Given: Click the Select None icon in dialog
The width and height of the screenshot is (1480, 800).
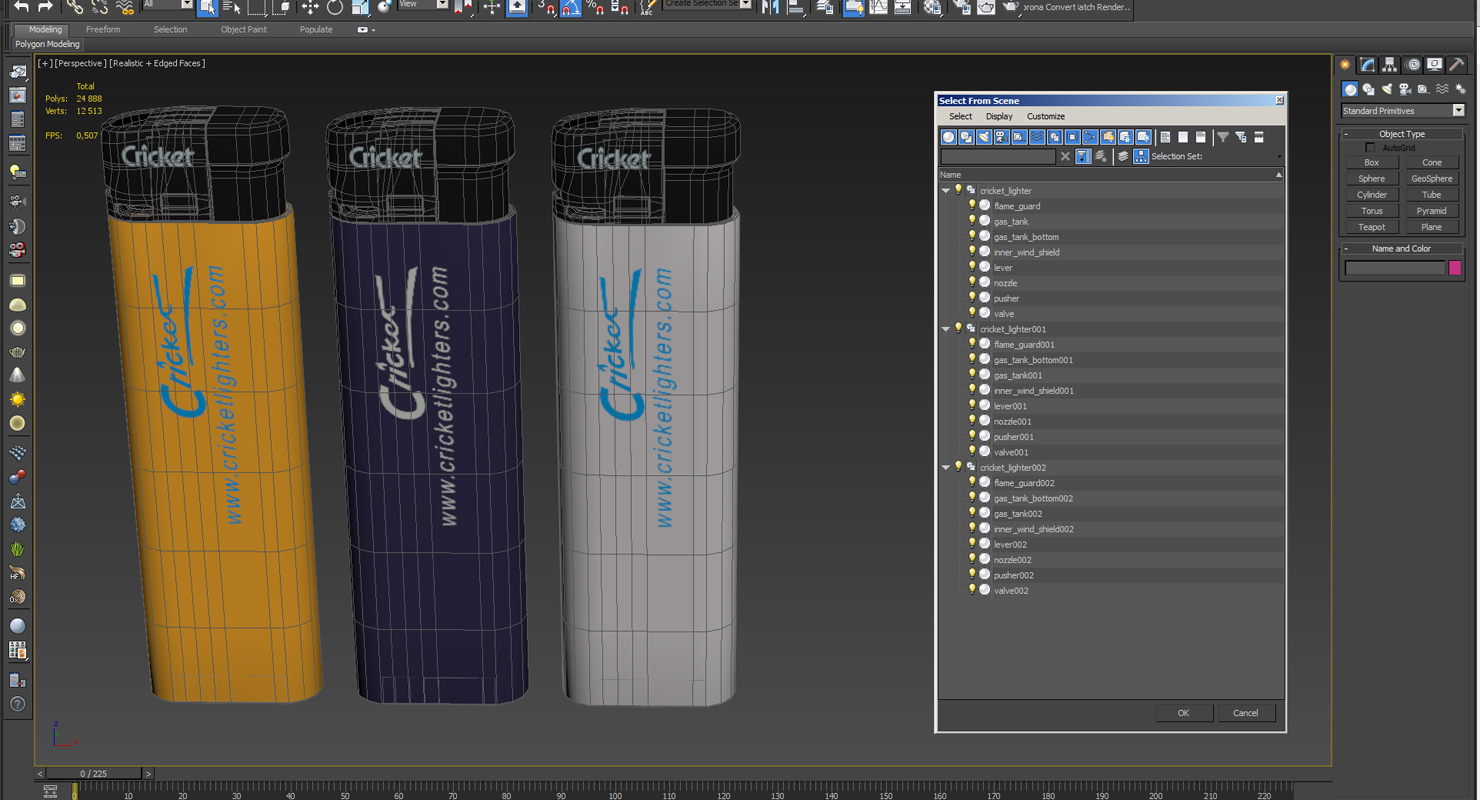Looking at the screenshot, I should pyautogui.click(x=1183, y=137).
